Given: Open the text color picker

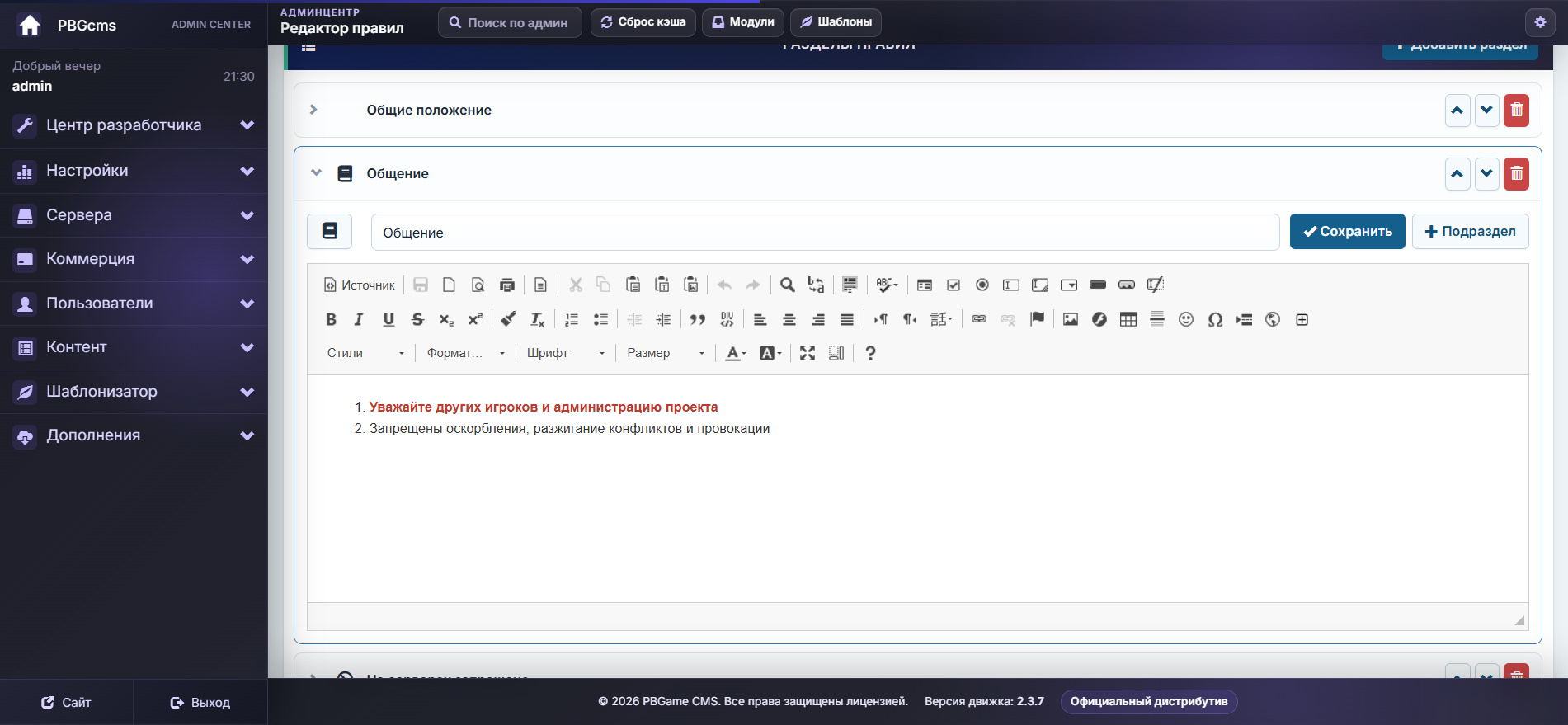Looking at the screenshot, I should (x=736, y=353).
